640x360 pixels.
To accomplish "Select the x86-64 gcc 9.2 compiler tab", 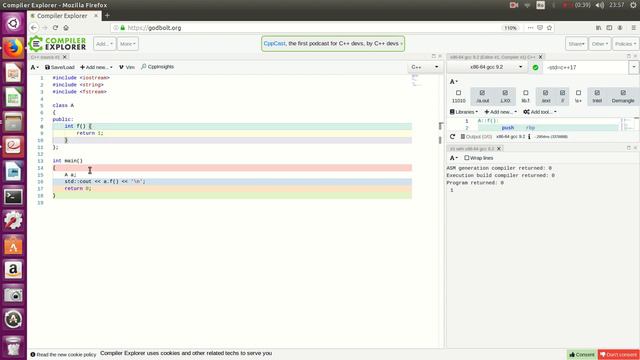I will click(492, 57).
